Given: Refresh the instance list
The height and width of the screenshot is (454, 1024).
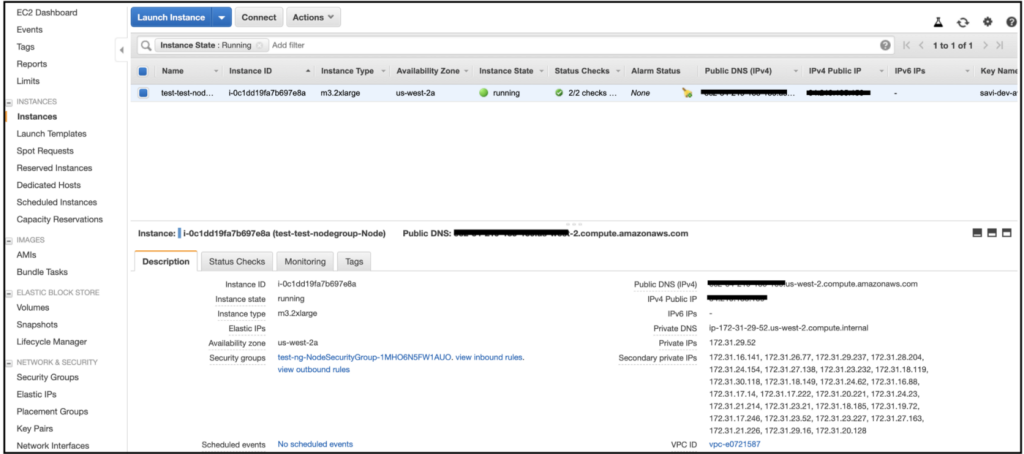Looking at the screenshot, I should click(x=963, y=22).
